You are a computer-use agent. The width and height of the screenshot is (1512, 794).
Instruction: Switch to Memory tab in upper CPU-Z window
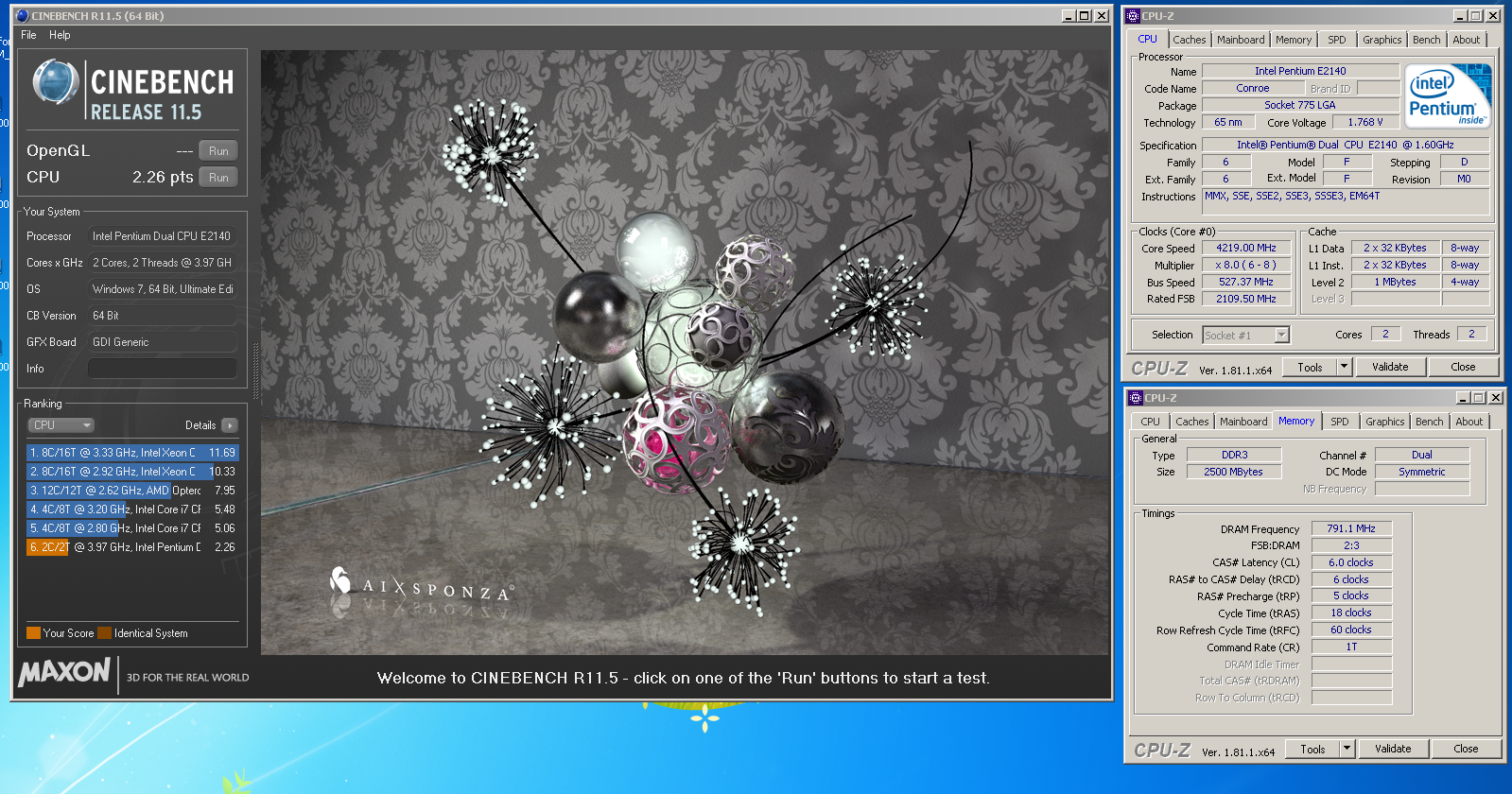click(1294, 40)
